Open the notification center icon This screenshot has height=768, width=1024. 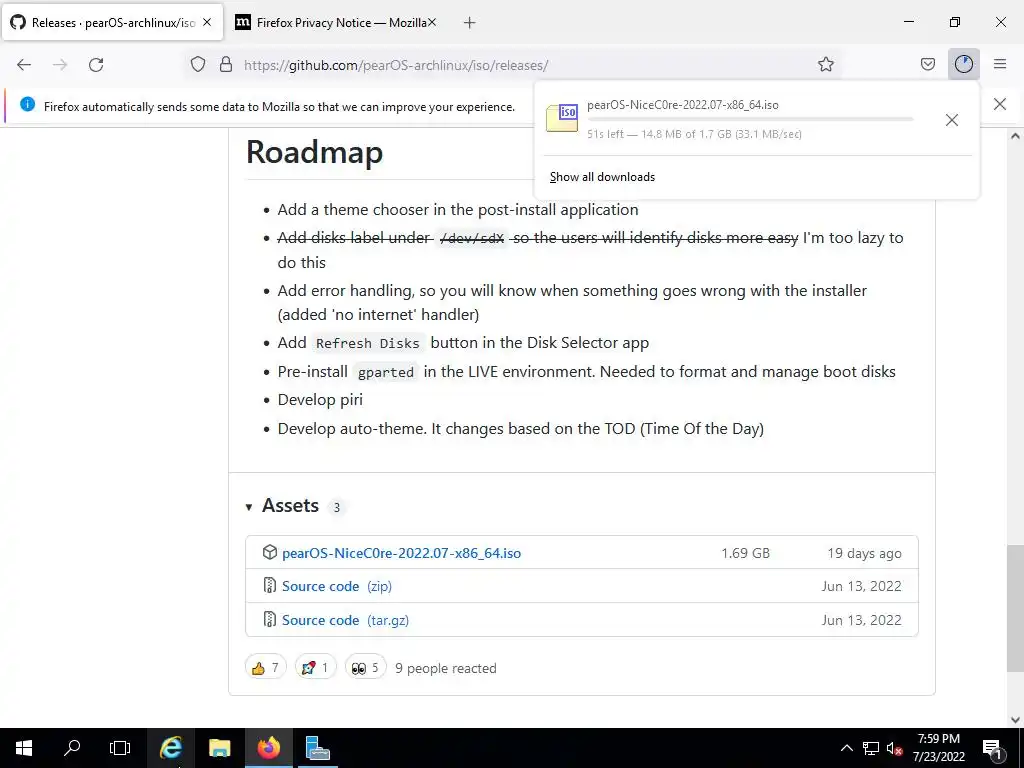992,748
